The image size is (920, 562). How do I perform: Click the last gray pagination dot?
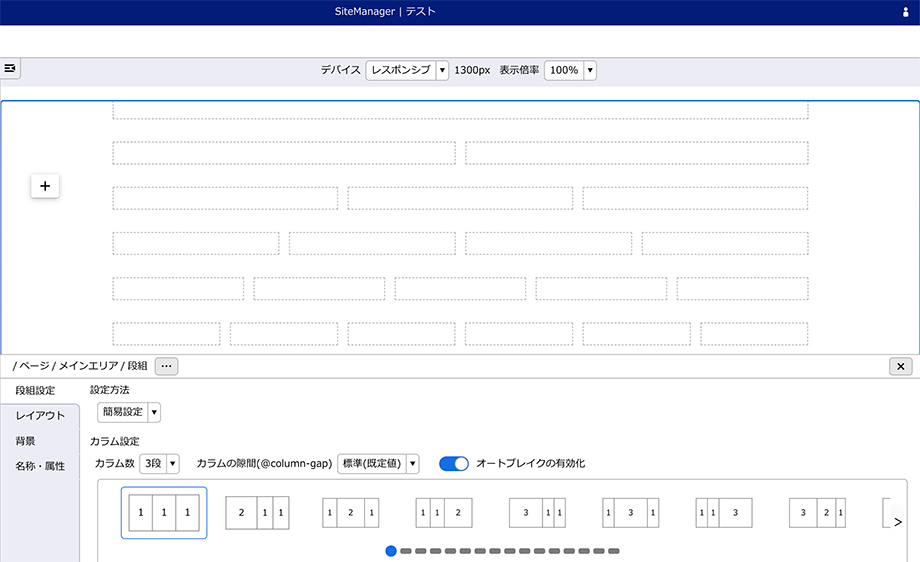[x=614, y=551]
